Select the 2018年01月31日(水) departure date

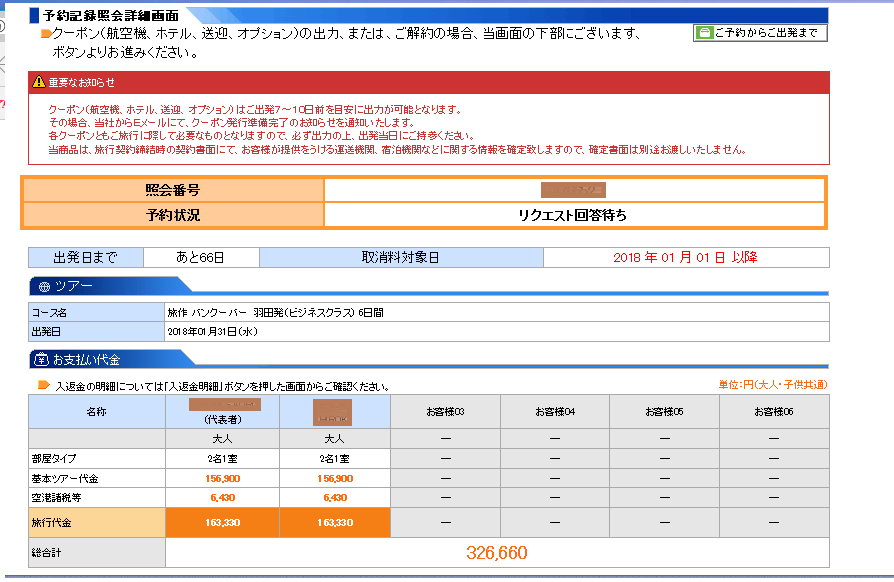click(x=212, y=331)
